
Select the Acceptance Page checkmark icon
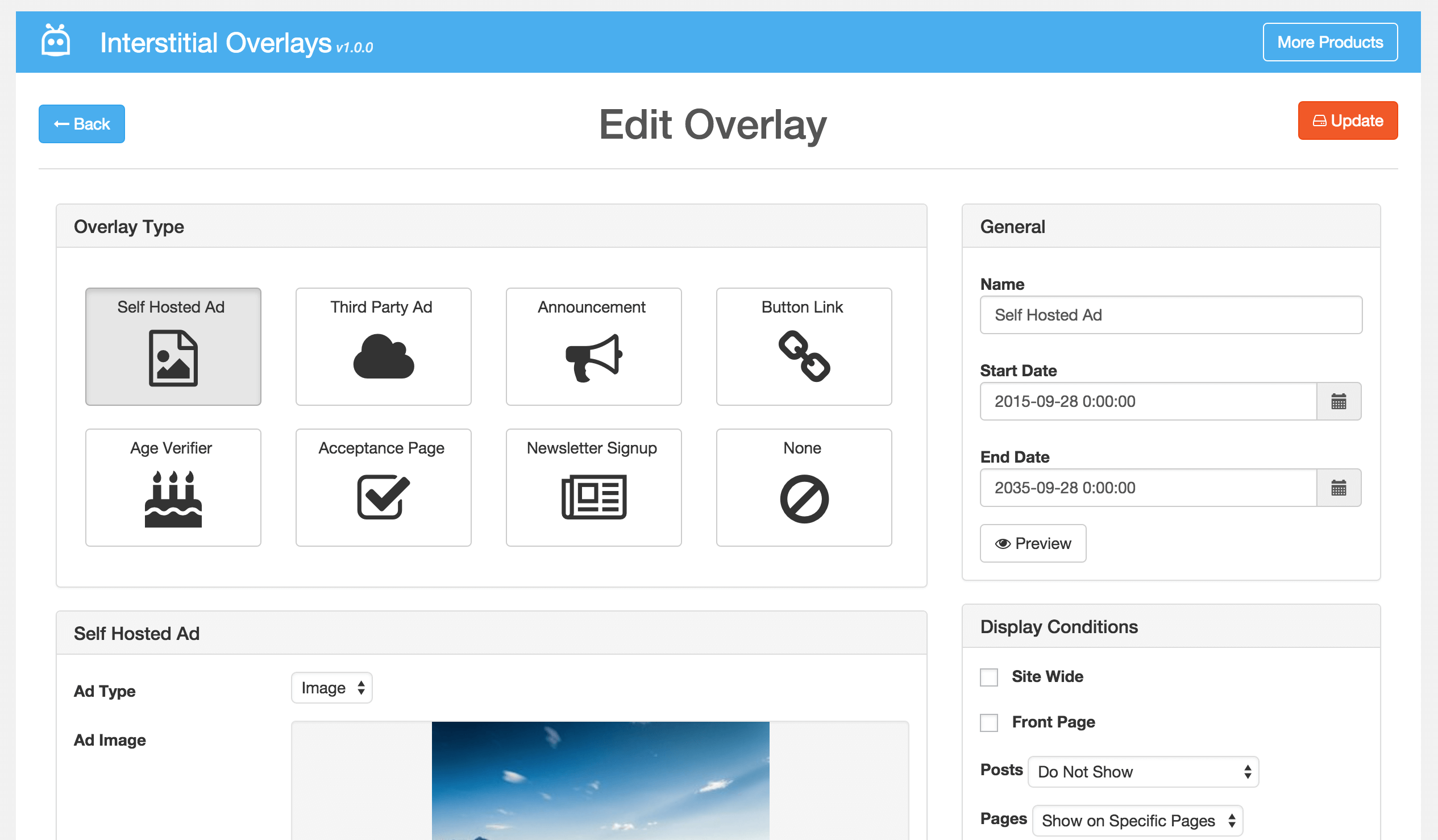[x=383, y=497]
